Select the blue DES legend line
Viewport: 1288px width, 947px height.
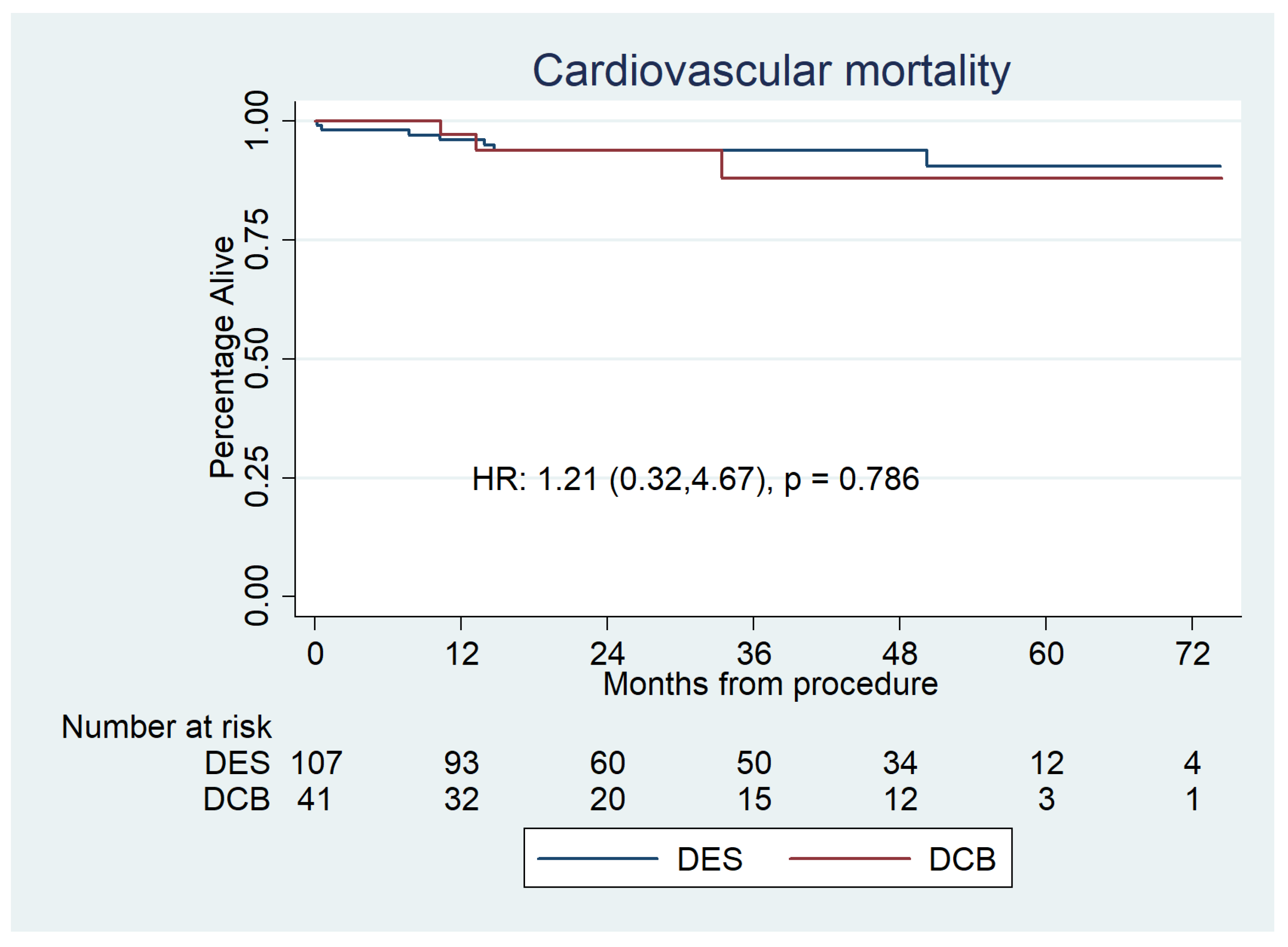click(597, 859)
